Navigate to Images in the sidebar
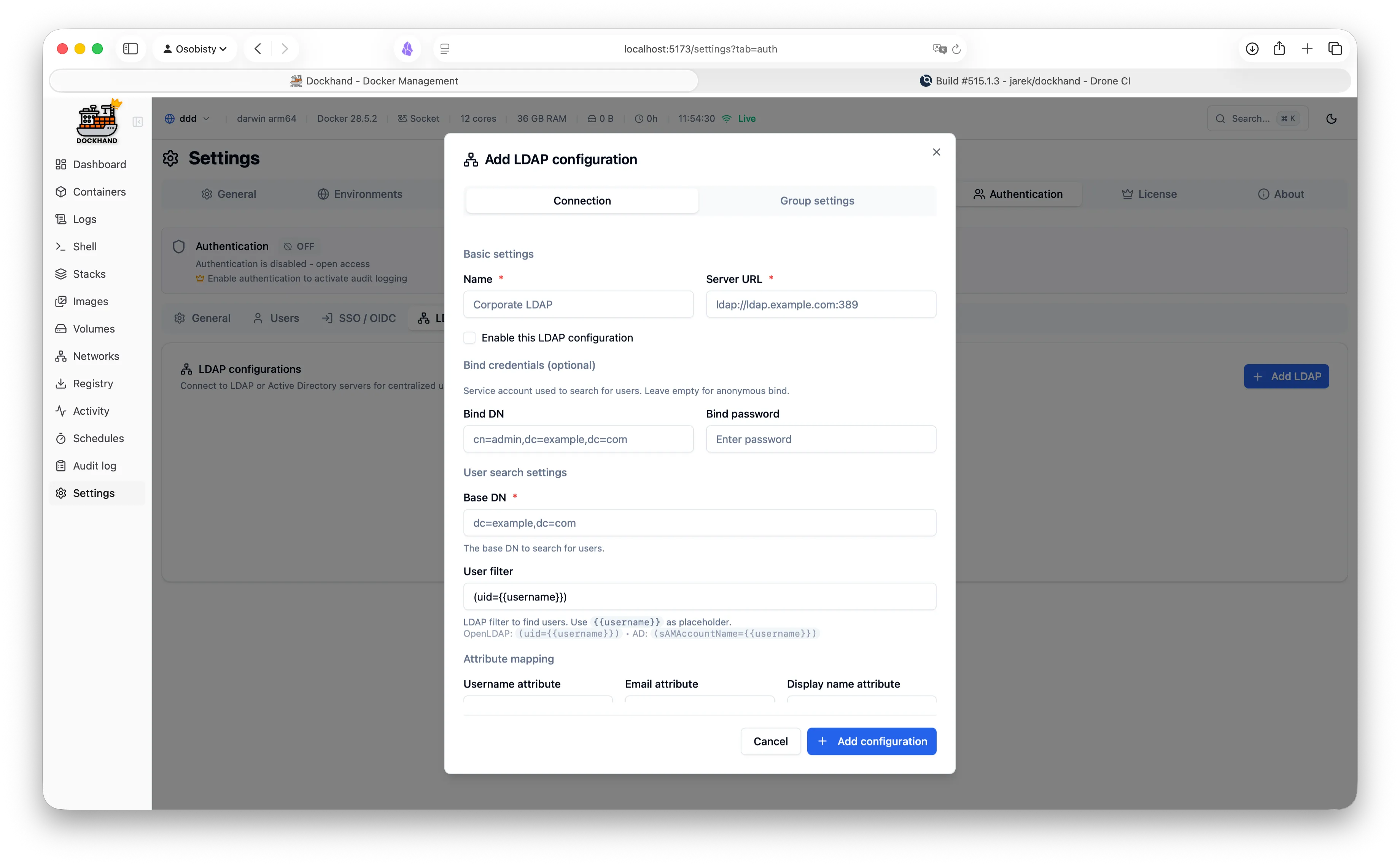 (91, 301)
